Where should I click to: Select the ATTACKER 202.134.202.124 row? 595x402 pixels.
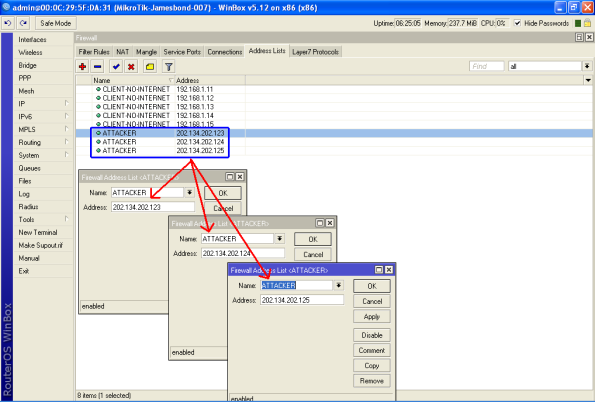coord(334,142)
